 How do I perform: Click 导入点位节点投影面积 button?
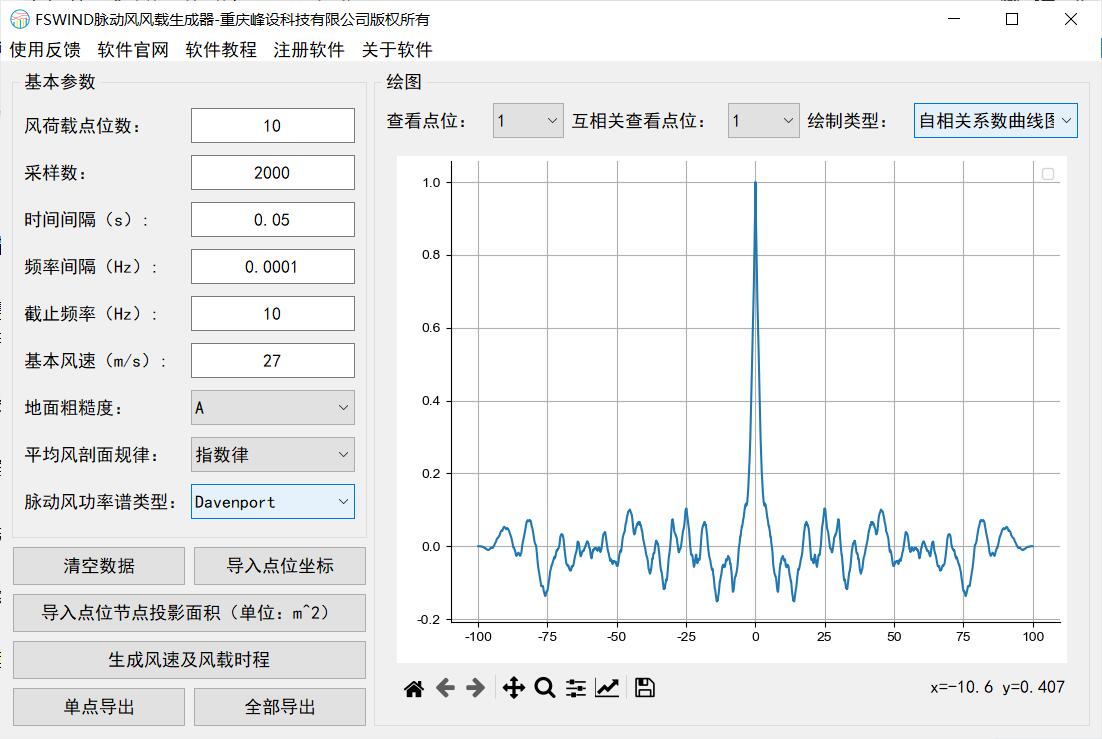(189, 613)
